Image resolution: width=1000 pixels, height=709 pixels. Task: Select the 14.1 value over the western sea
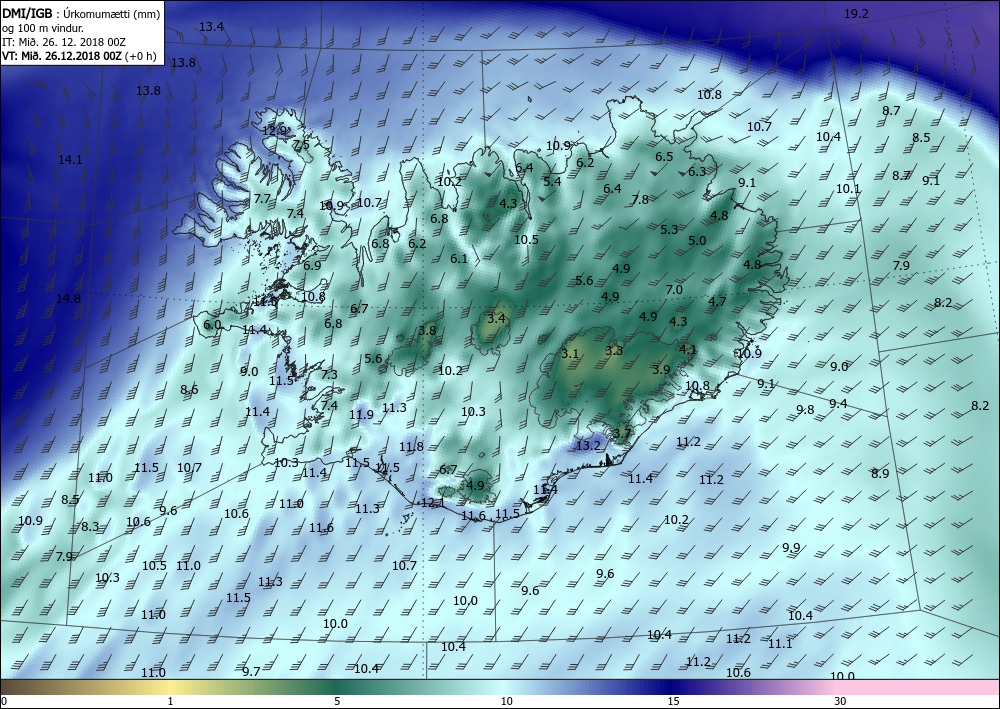70,160
